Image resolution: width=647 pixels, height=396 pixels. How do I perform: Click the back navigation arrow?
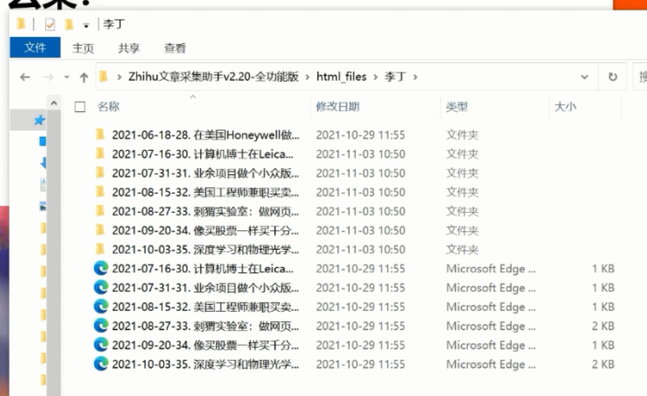25,77
